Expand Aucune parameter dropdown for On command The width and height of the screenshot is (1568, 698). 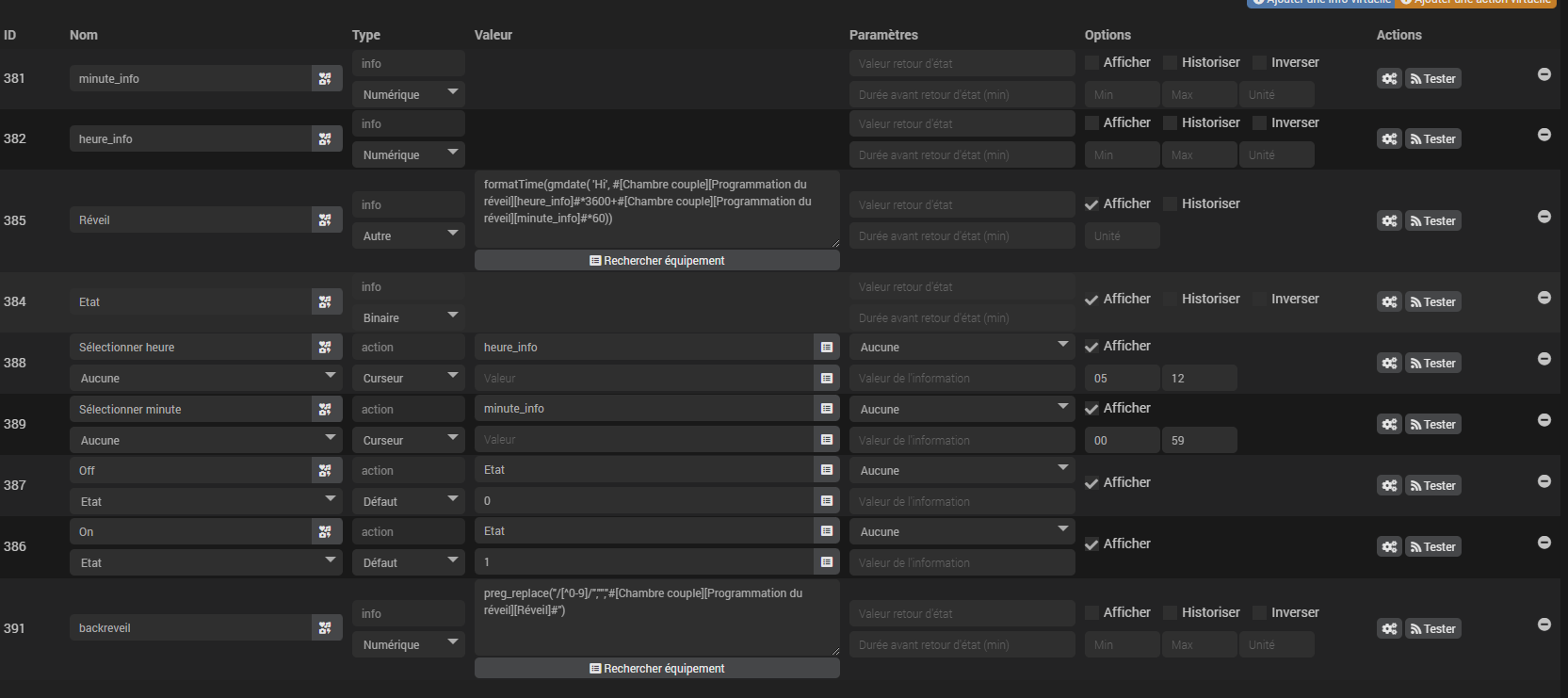tap(962, 532)
